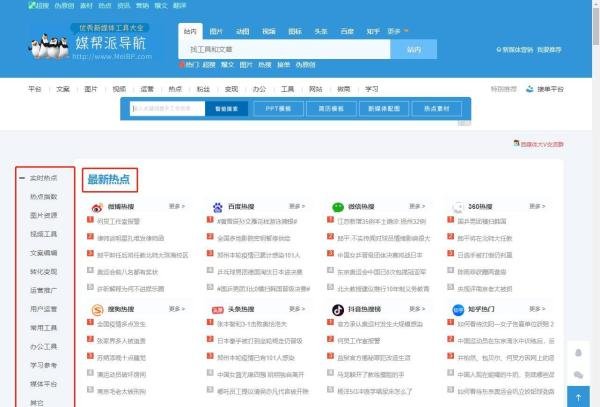Screen dimensions: 600x407
Task: Open the 办公 navigation menu item
Action: pos(259,89)
